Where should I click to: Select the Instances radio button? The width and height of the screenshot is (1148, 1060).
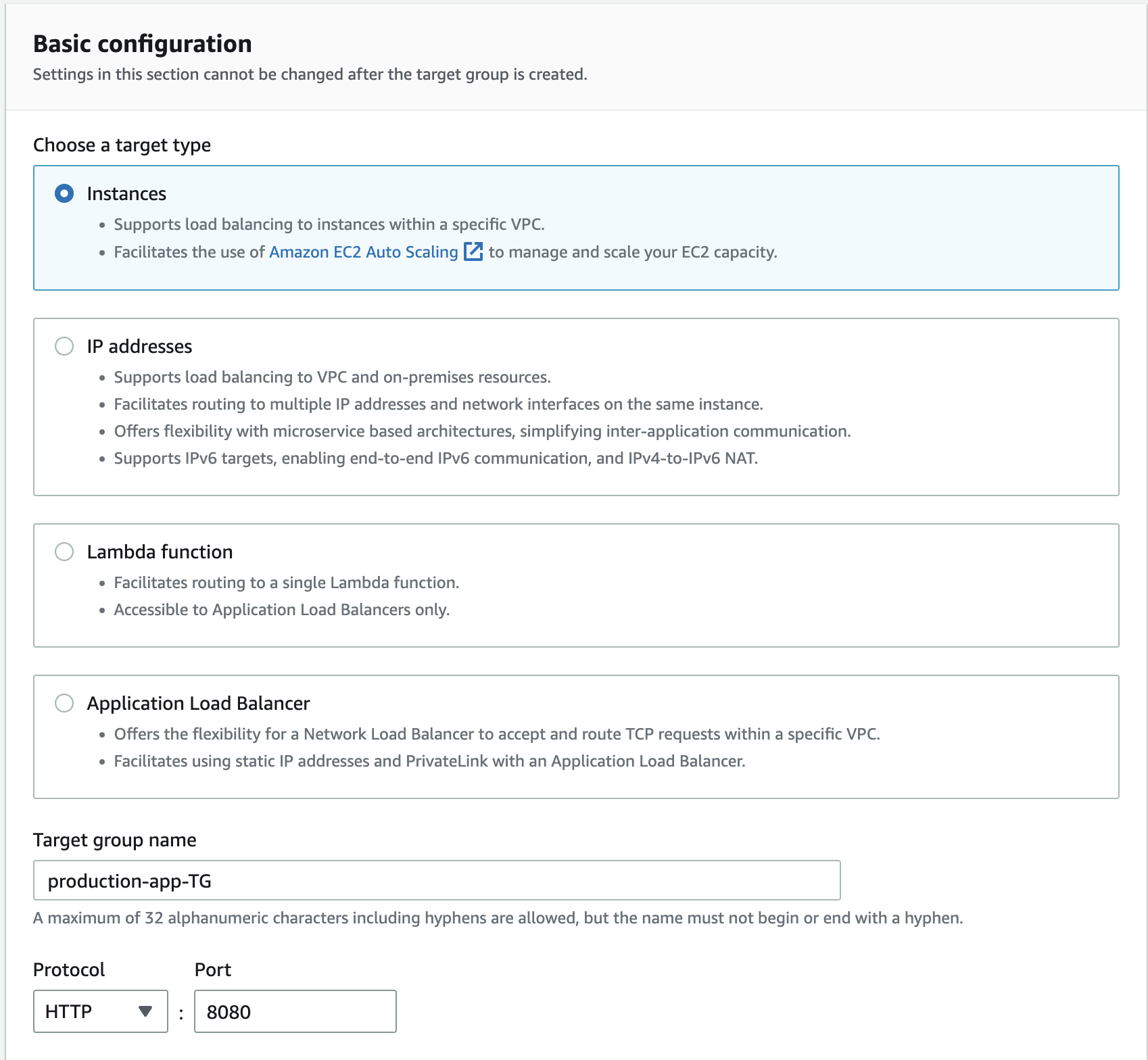click(64, 194)
